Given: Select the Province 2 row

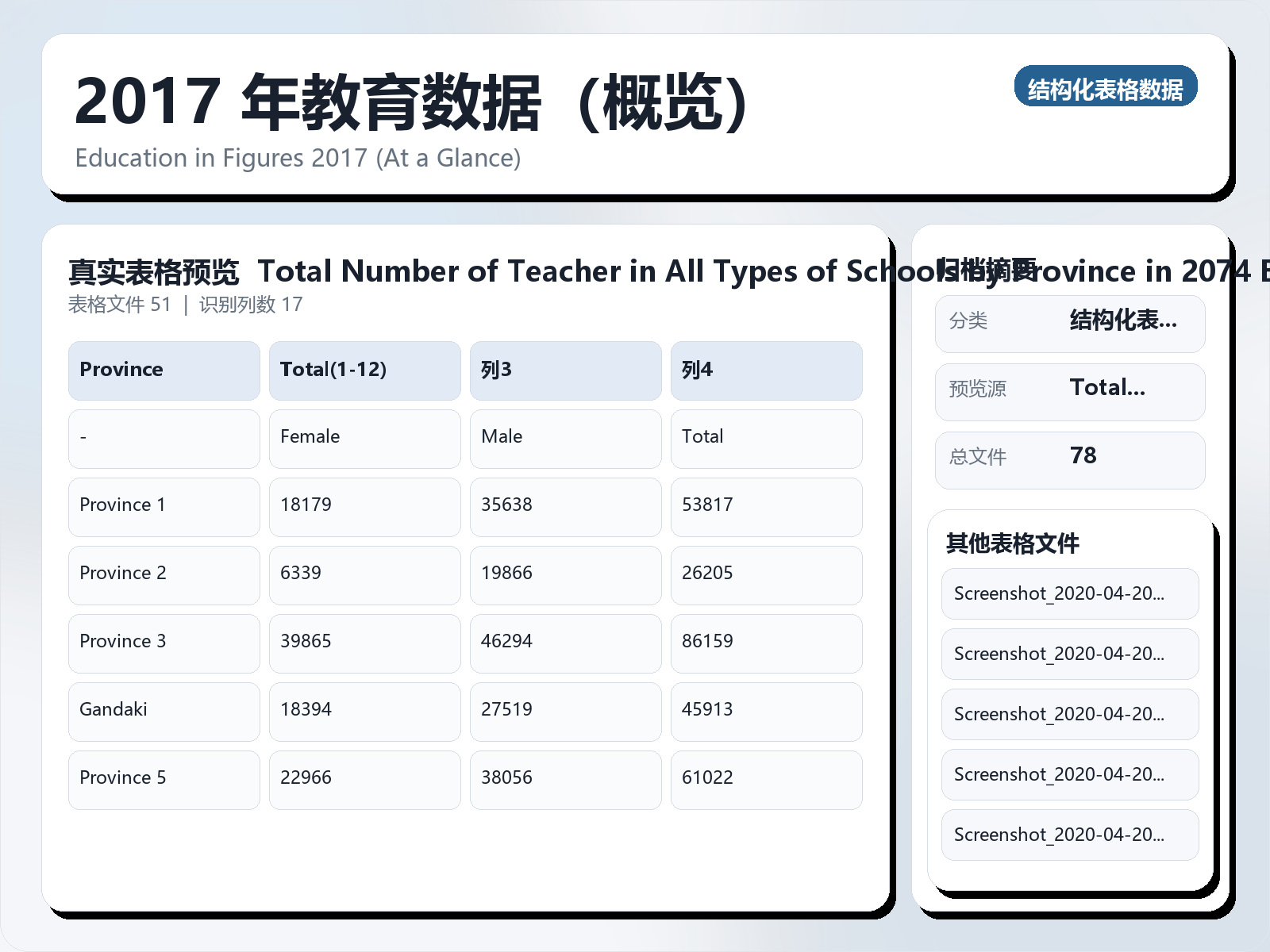Looking at the screenshot, I should point(164,574).
